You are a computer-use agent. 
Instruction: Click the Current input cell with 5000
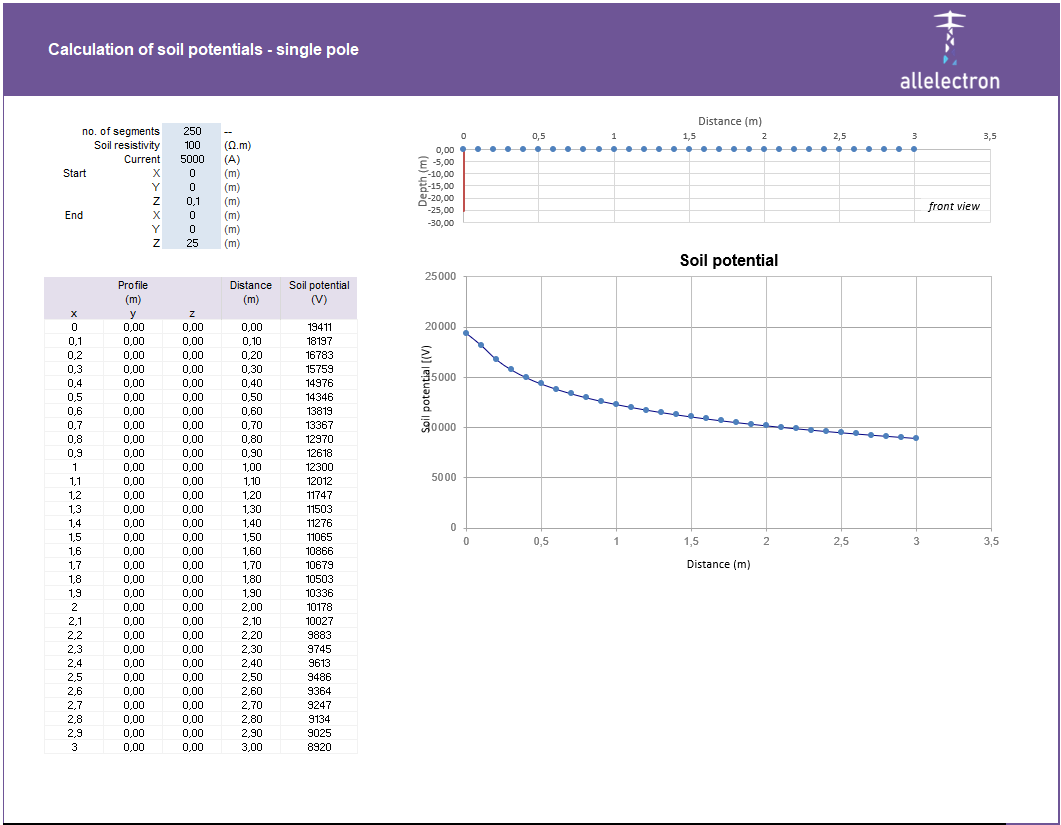coord(194,159)
